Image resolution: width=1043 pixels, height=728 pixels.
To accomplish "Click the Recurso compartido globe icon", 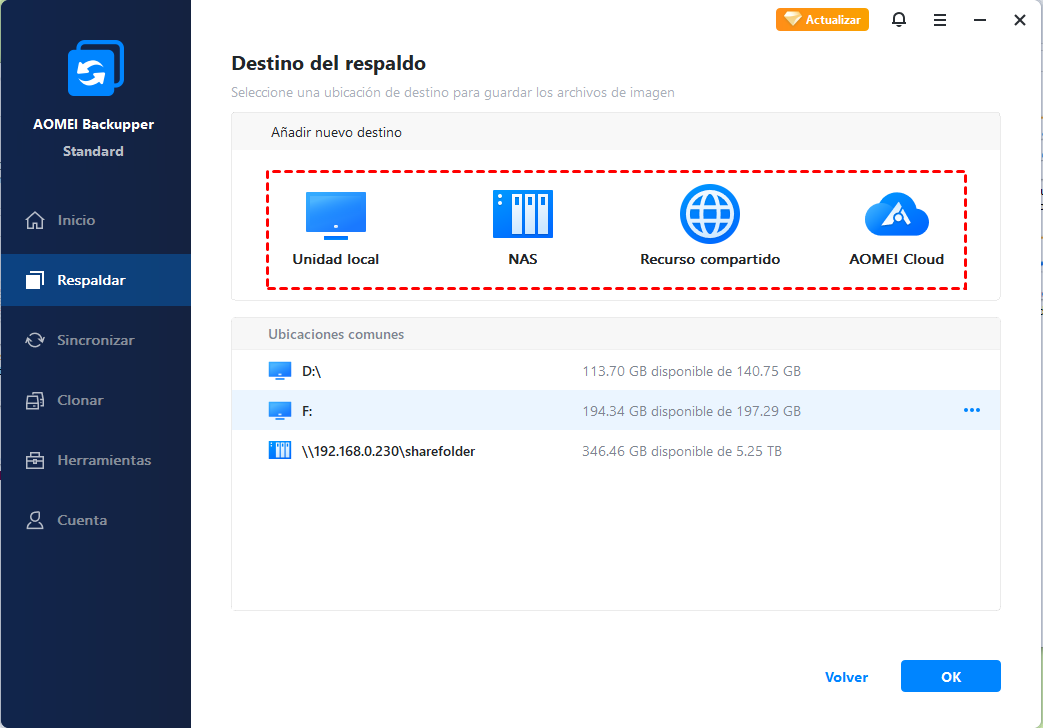I will click(709, 214).
